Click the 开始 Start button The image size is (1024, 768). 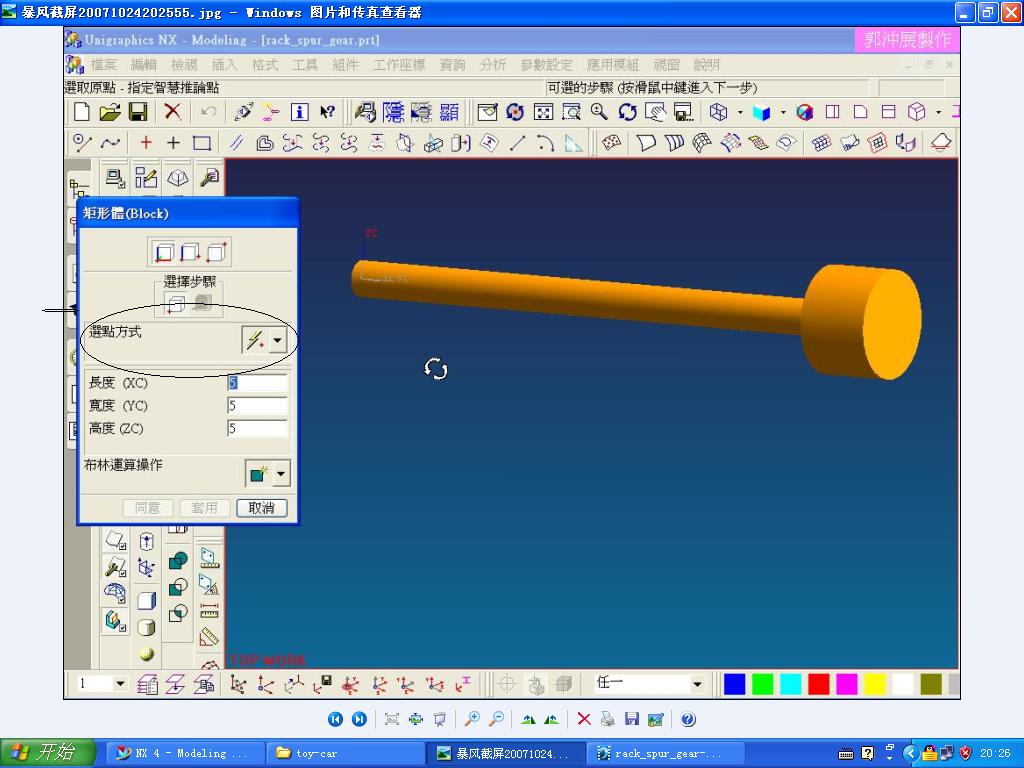click(x=48, y=753)
